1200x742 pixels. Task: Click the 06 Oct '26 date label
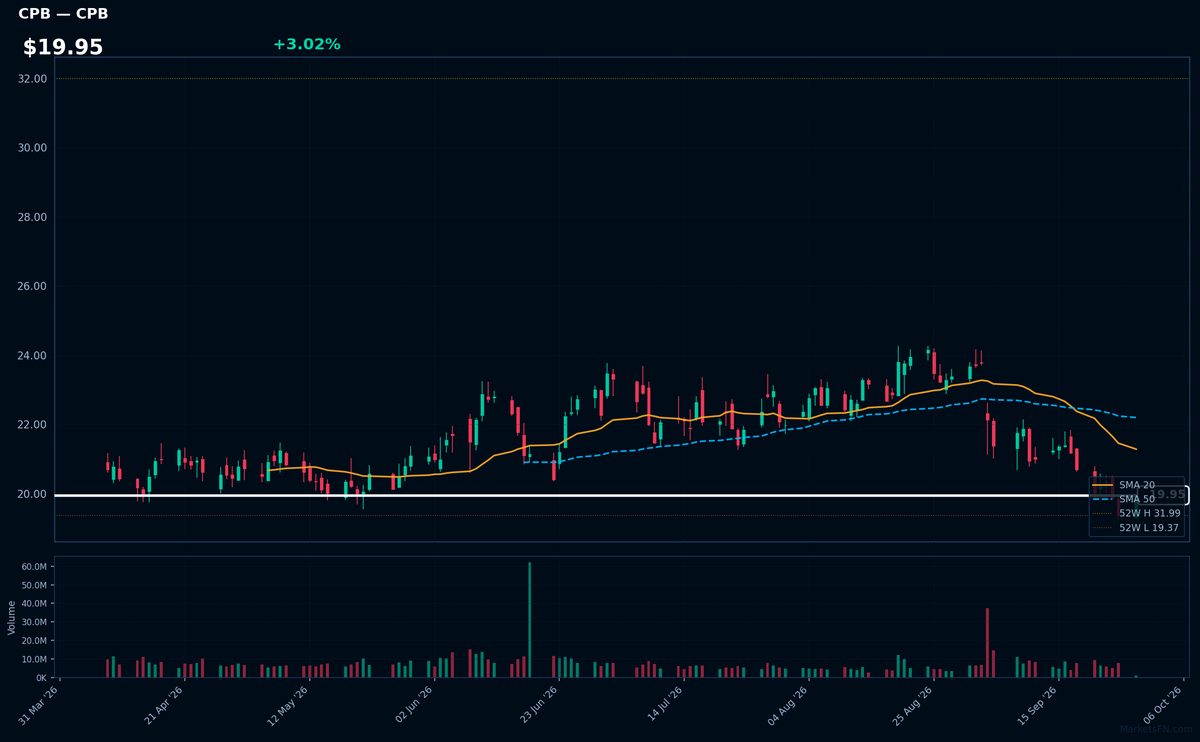pyautogui.click(x=1165, y=706)
